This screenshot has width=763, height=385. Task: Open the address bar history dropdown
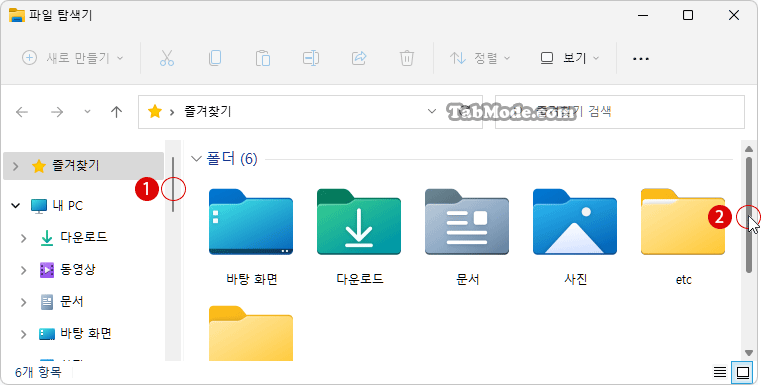(x=432, y=111)
